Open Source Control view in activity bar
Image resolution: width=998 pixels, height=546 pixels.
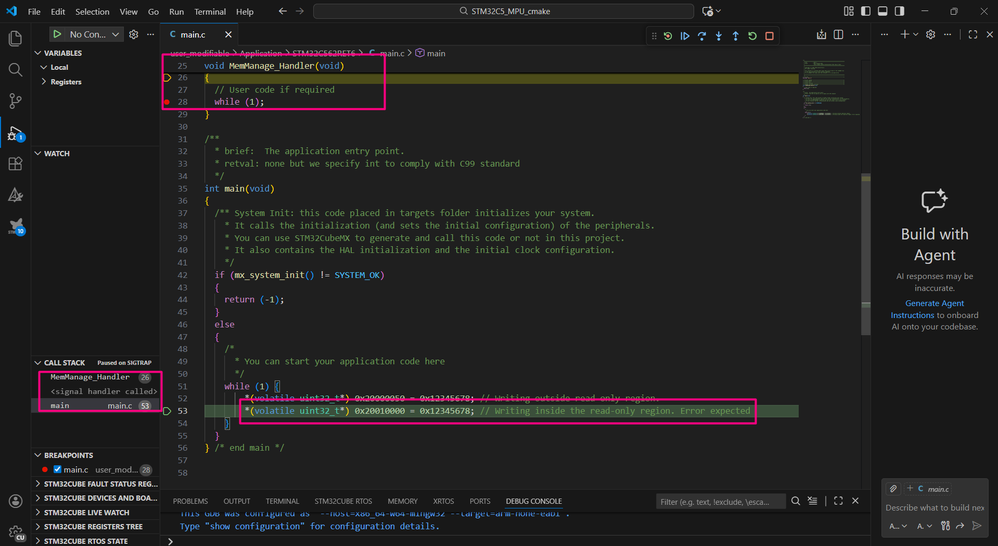[x=15, y=101]
